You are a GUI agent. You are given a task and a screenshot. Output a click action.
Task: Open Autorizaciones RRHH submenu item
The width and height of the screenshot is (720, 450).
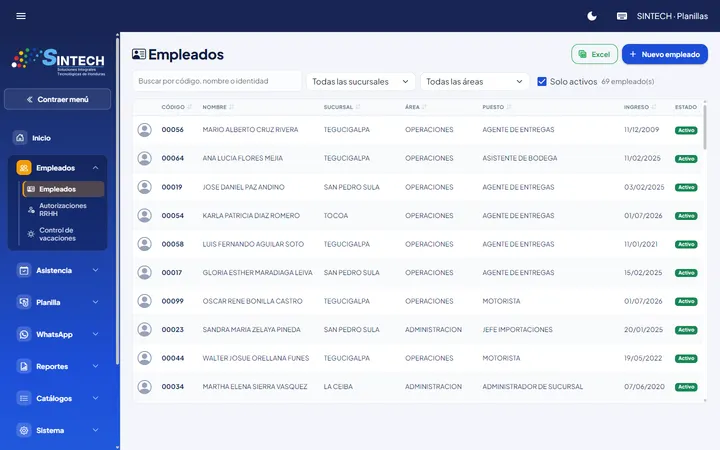(x=63, y=209)
